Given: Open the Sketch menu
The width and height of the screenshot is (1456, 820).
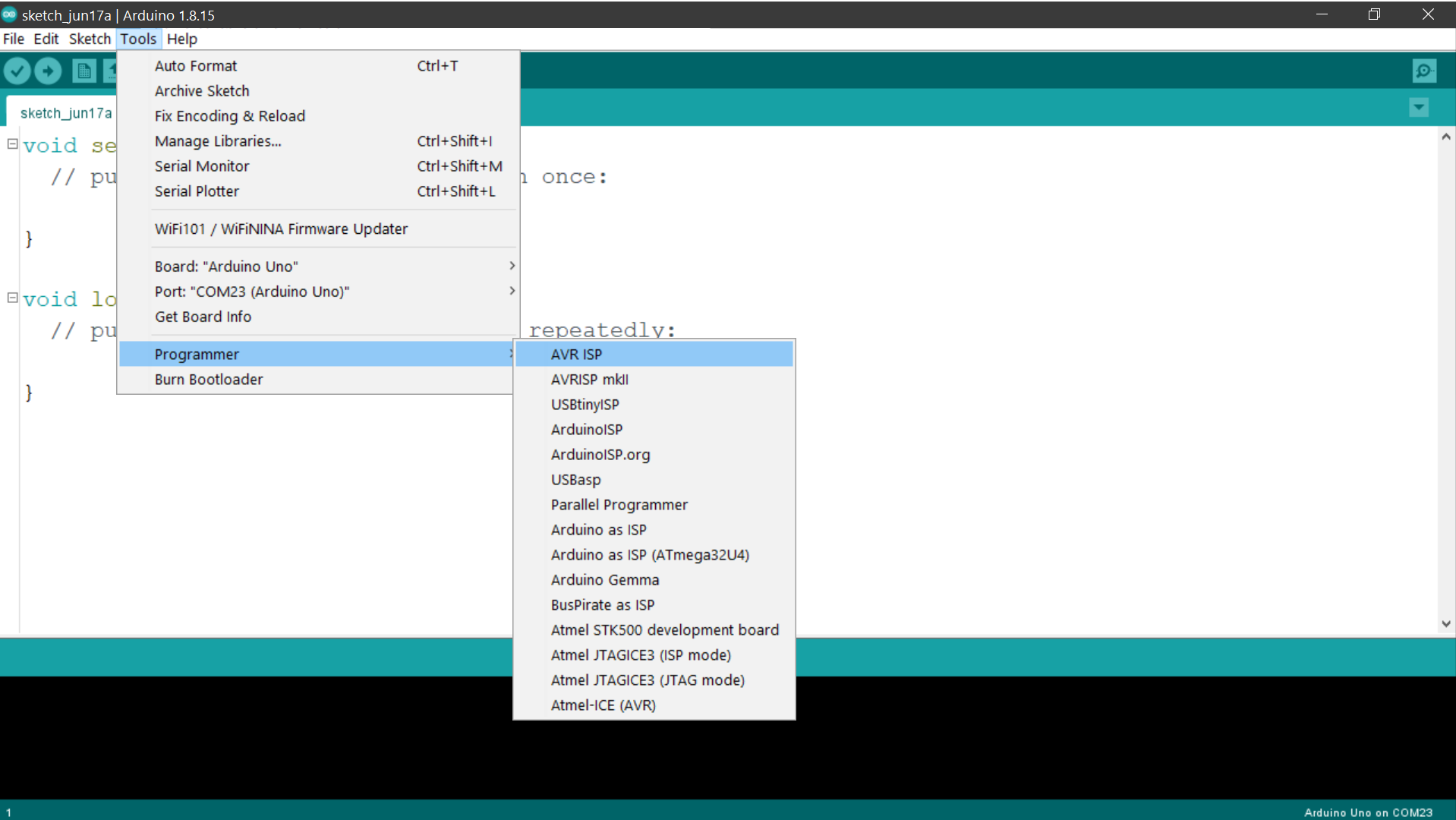Looking at the screenshot, I should click(90, 39).
